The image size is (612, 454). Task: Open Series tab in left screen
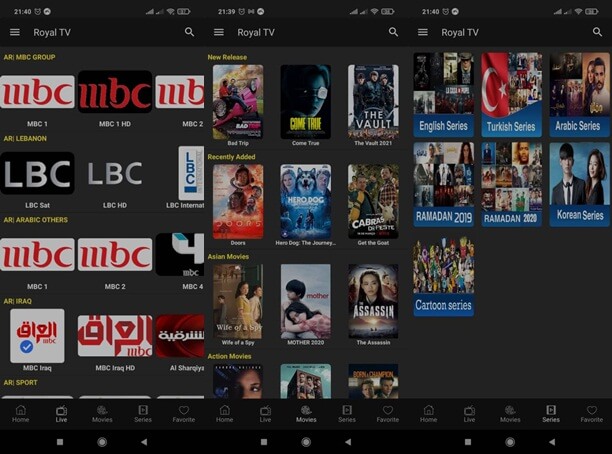(143, 414)
